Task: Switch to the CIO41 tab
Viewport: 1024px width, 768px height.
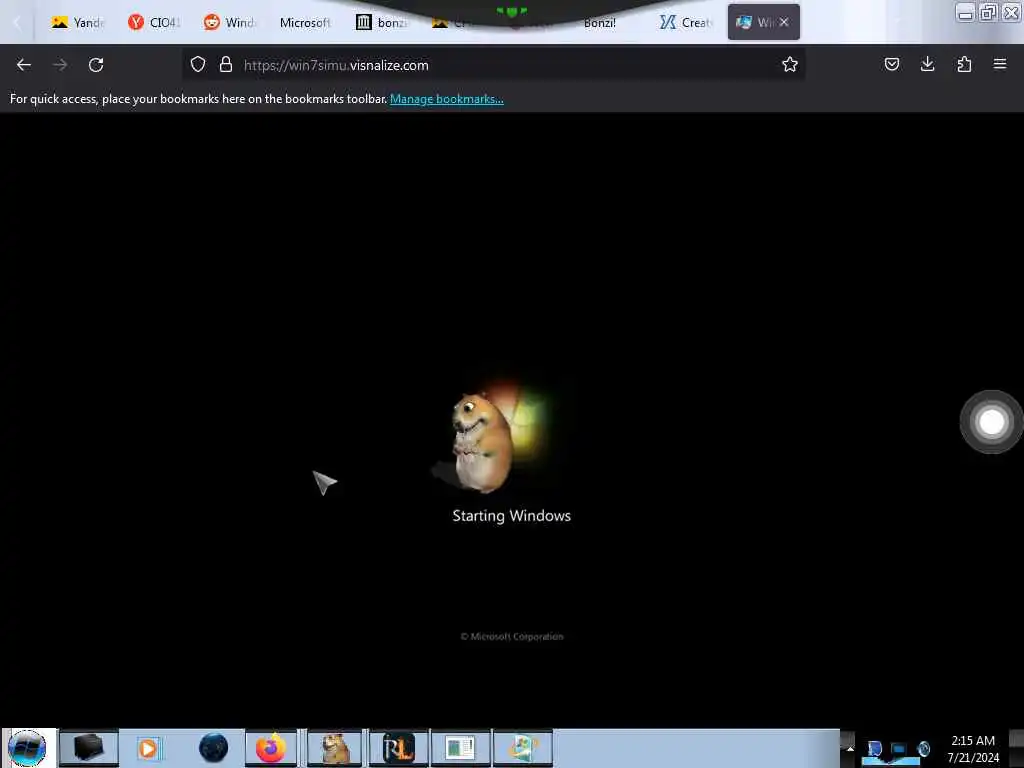Action: coord(154,23)
